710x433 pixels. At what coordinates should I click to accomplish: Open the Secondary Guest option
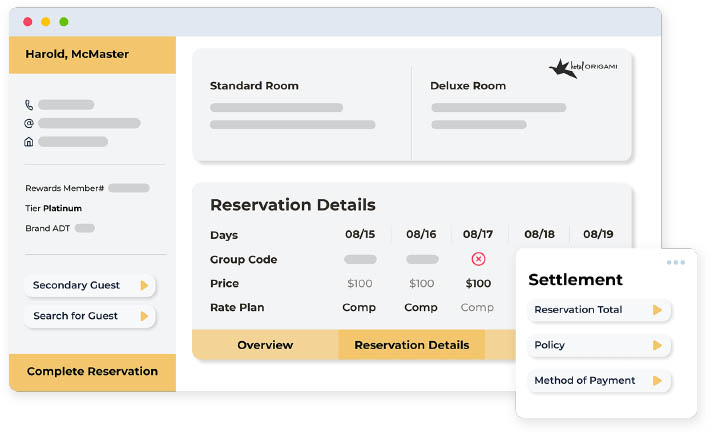90,285
